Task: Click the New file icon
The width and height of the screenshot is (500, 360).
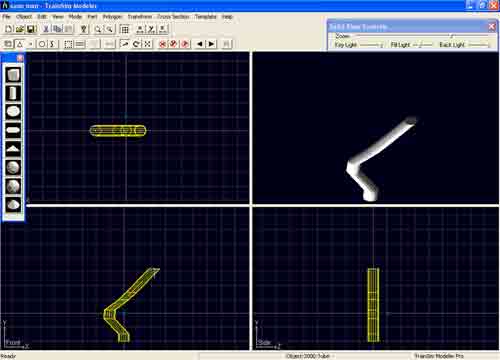Action: tap(9, 29)
